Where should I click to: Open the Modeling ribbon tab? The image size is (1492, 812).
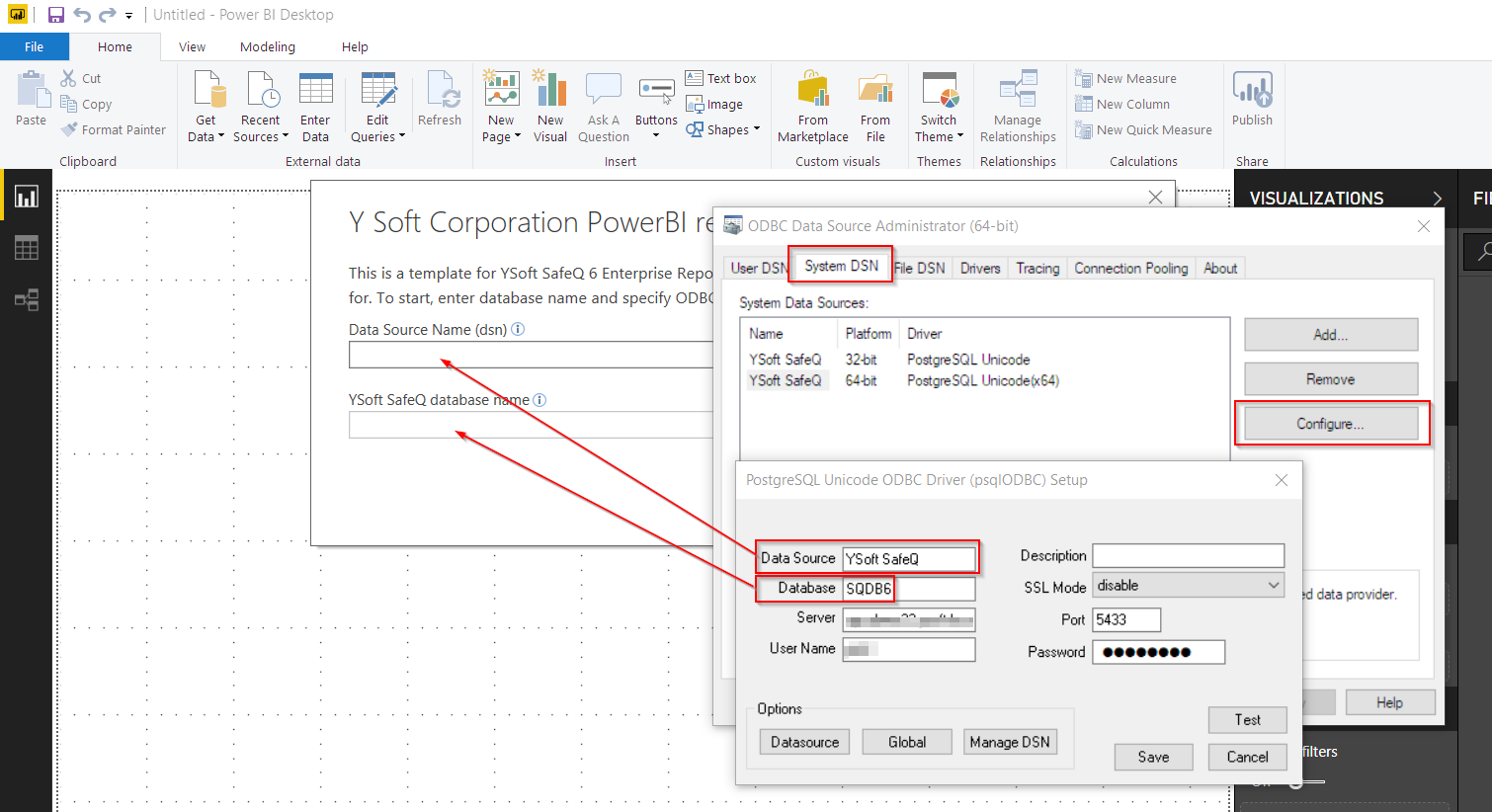[x=268, y=47]
